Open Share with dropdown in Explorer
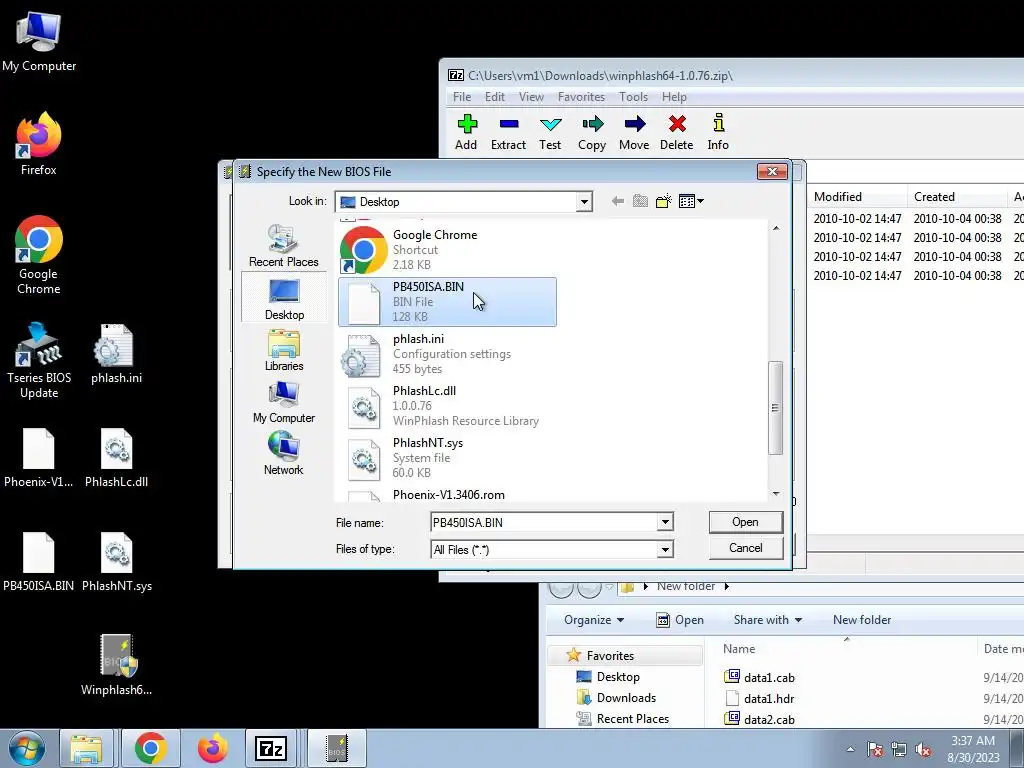The width and height of the screenshot is (1024, 768). (x=767, y=620)
